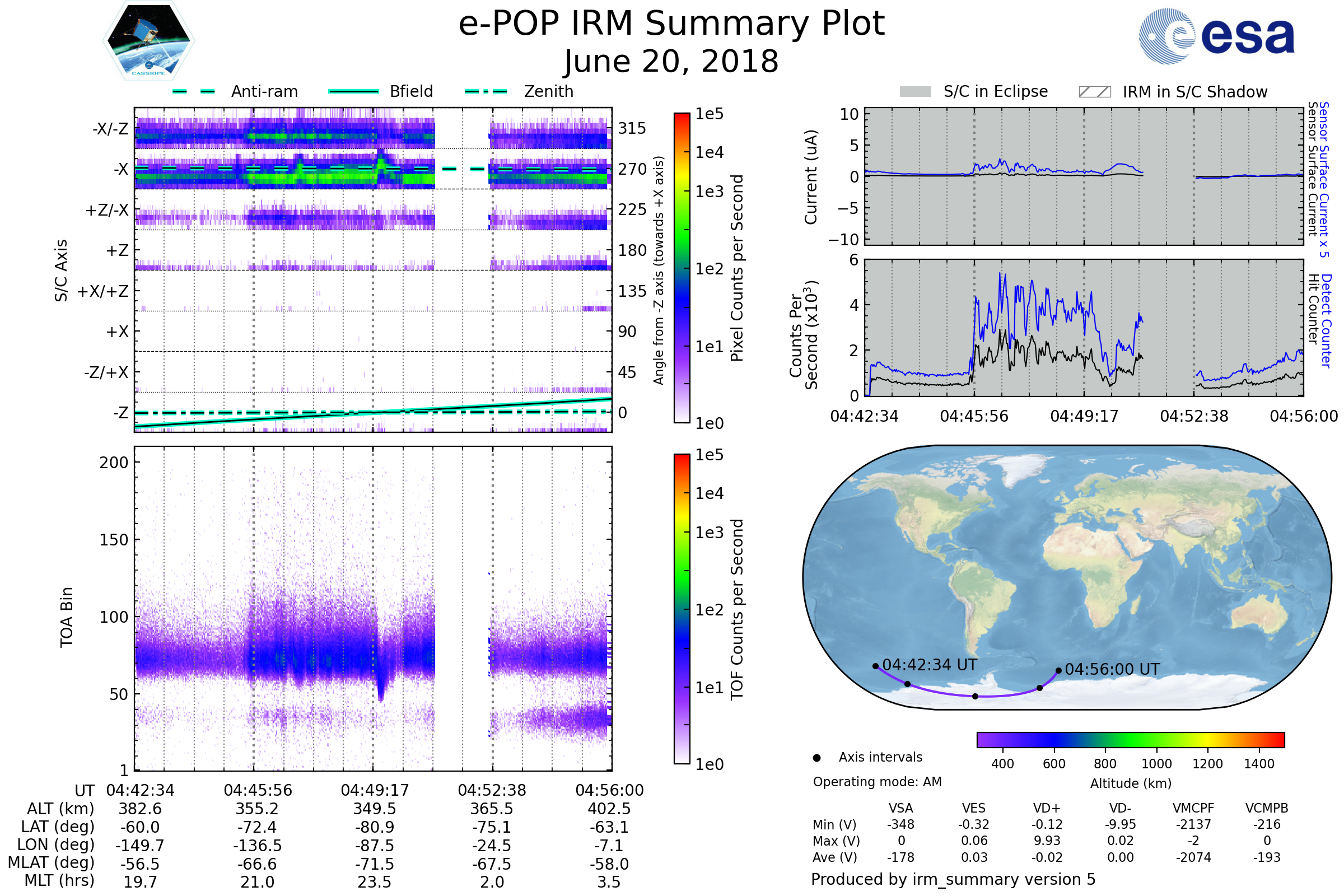
Task: Click the TOF Counts per Second colorbar
Action: coord(682,609)
